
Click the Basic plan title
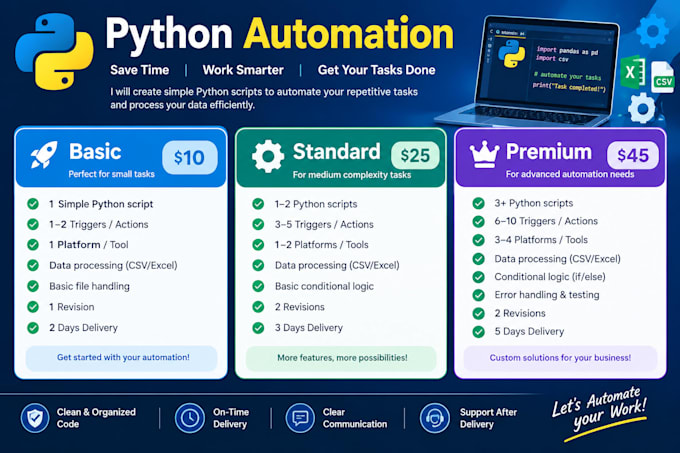click(x=95, y=152)
